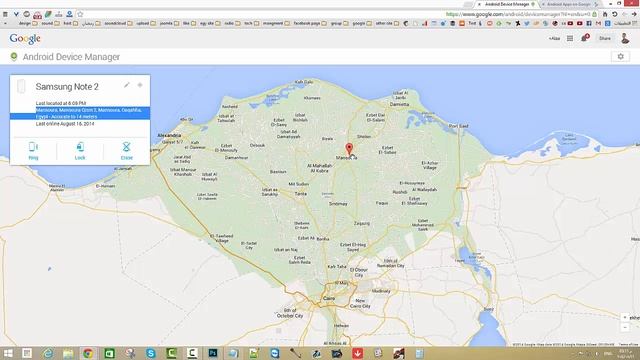
Task: Open File Explorer from the taskbar
Action: (68, 353)
